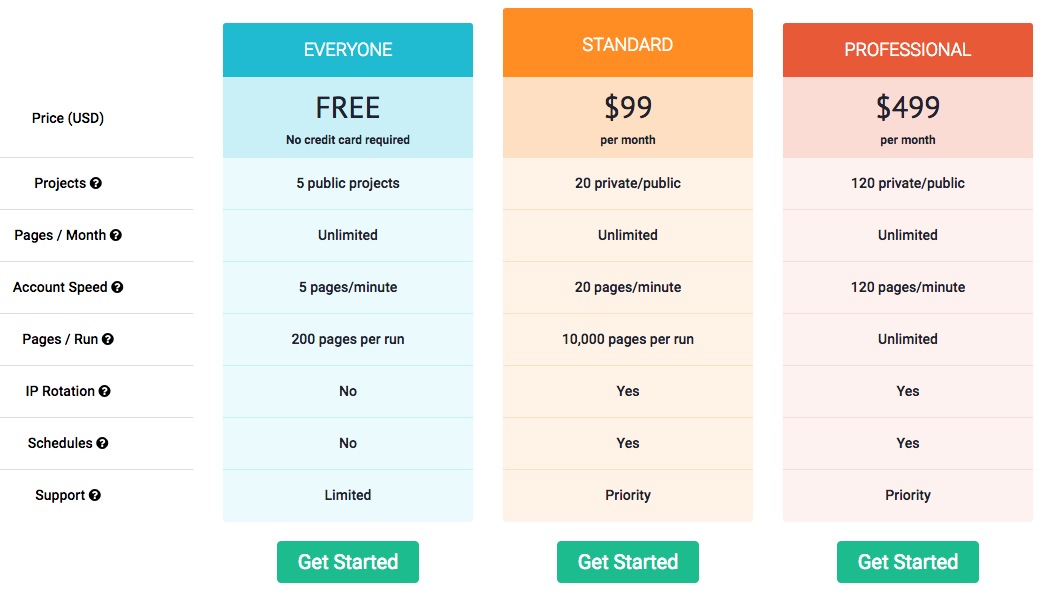Viewport: 1041px width, 595px height.
Task: Select the red PROFESSIONAL plan header
Action: pyautogui.click(x=908, y=50)
